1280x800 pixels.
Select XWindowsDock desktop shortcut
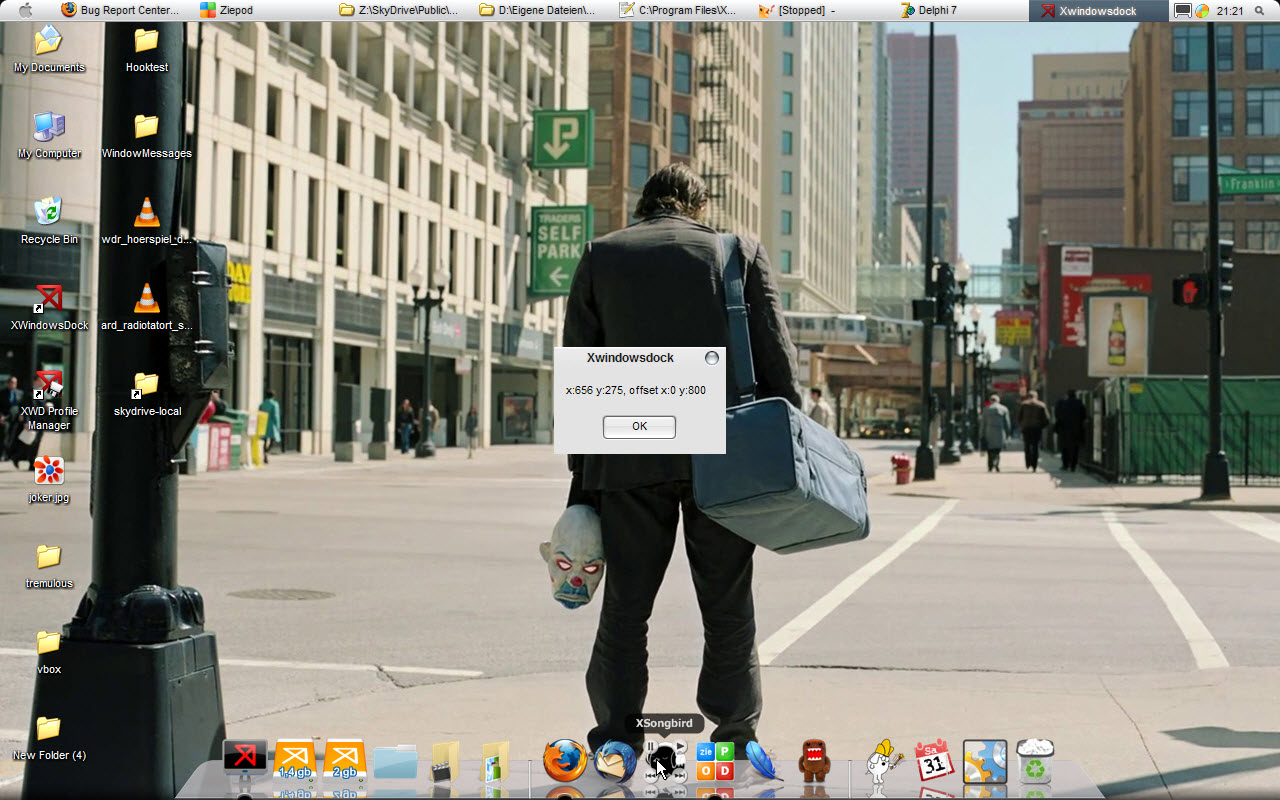coord(49,308)
